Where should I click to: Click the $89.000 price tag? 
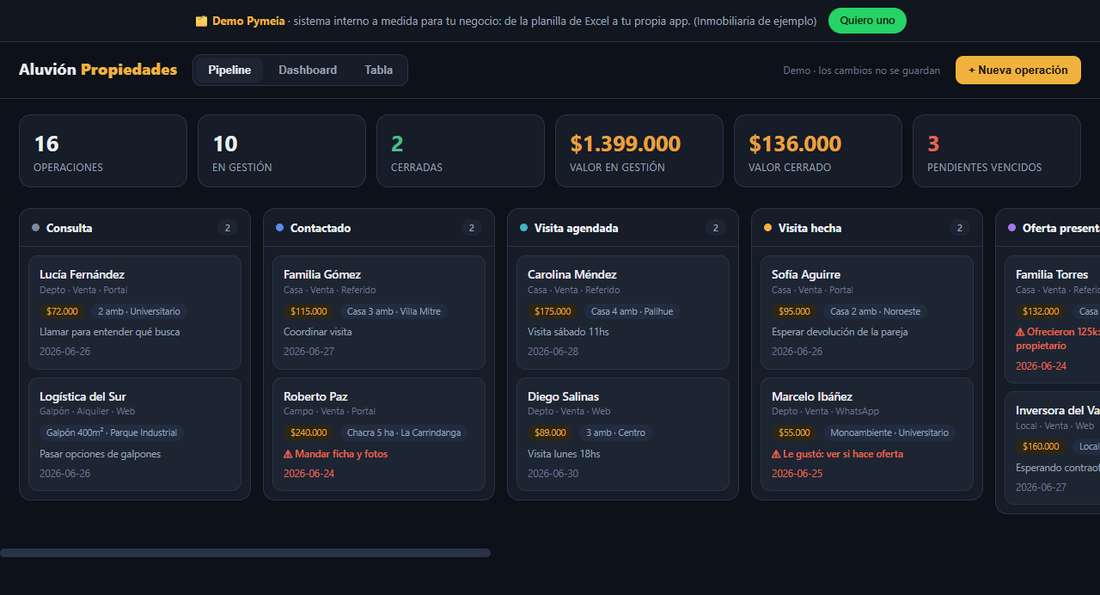click(x=550, y=433)
